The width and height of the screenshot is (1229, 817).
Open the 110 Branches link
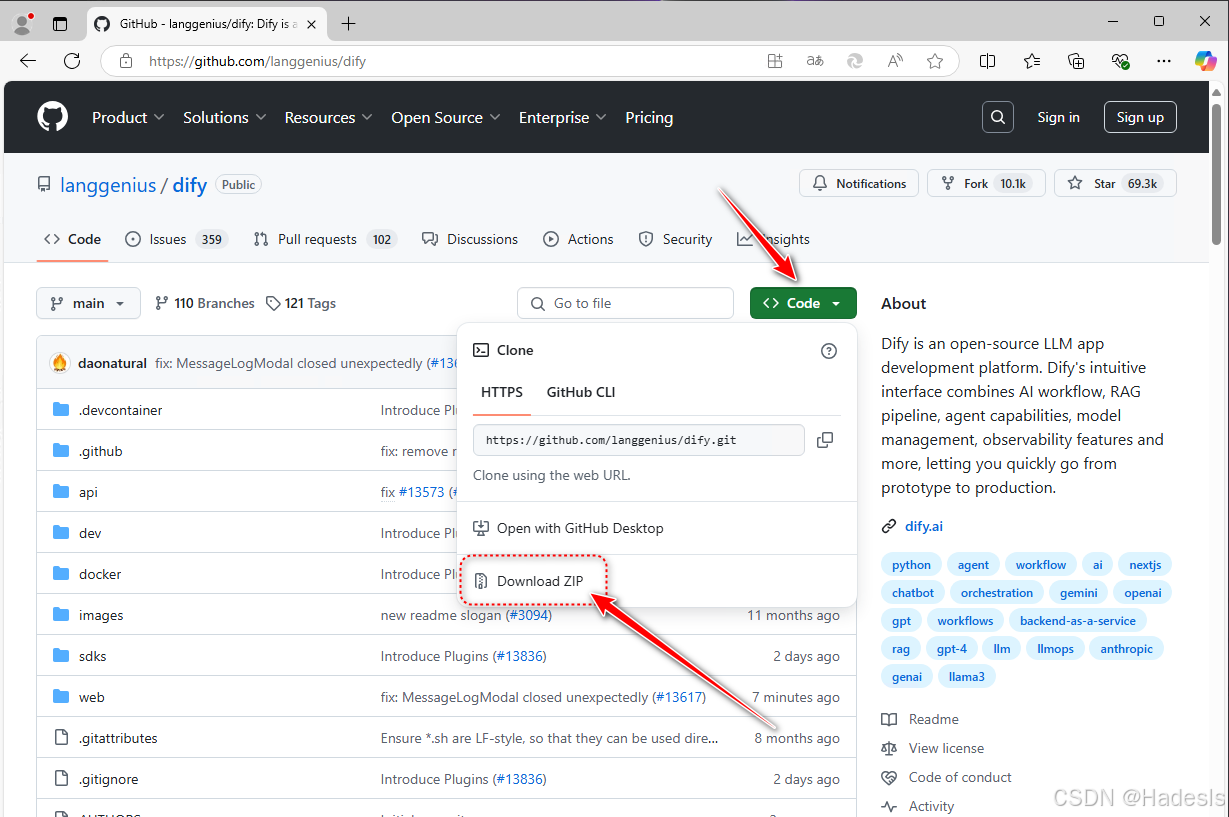204,303
